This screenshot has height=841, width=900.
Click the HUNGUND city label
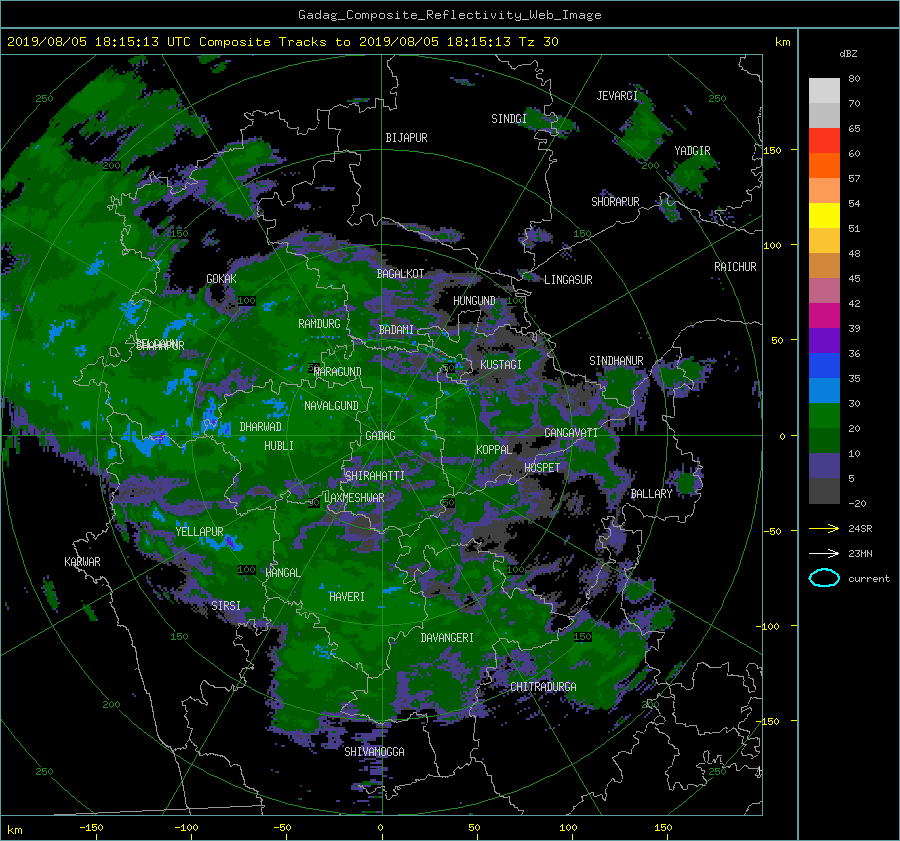click(474, 301)
